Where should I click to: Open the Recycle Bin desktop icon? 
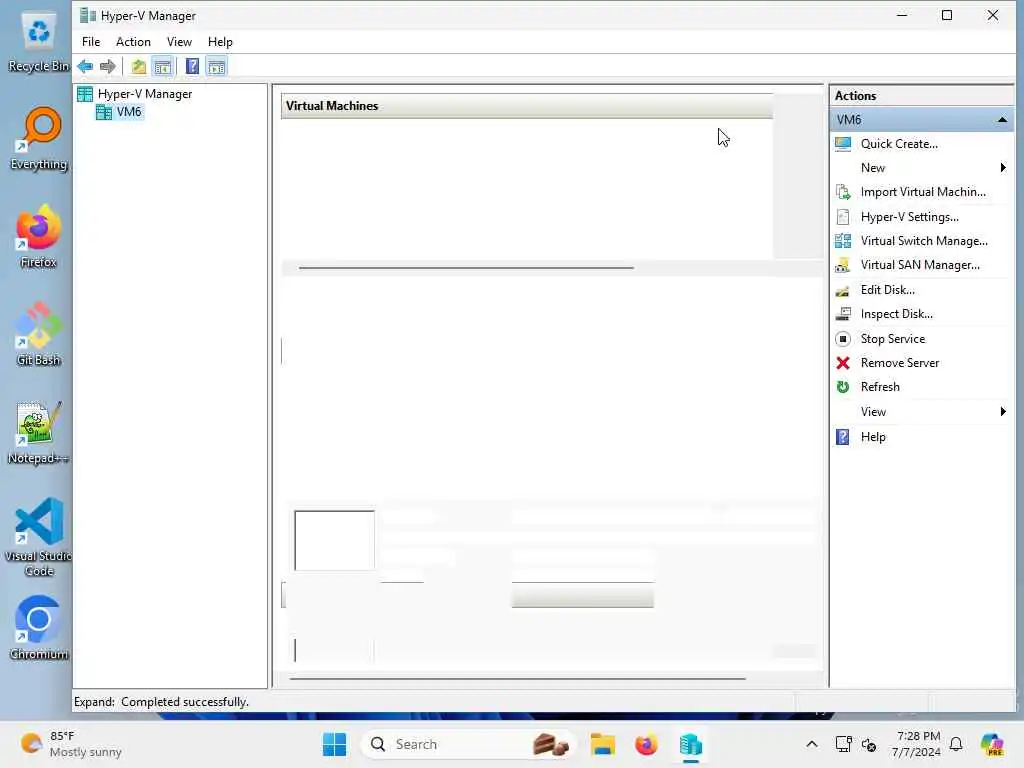39,42
